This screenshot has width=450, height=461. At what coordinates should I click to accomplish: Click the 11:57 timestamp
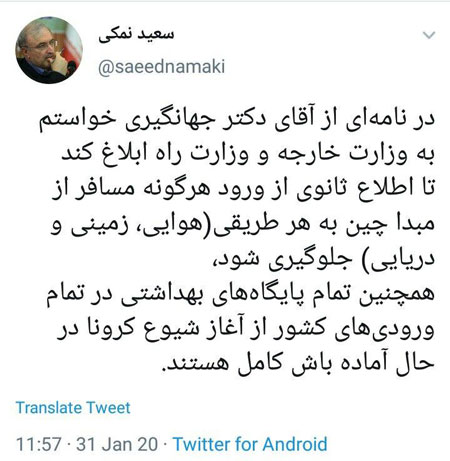tap(39, 444)
